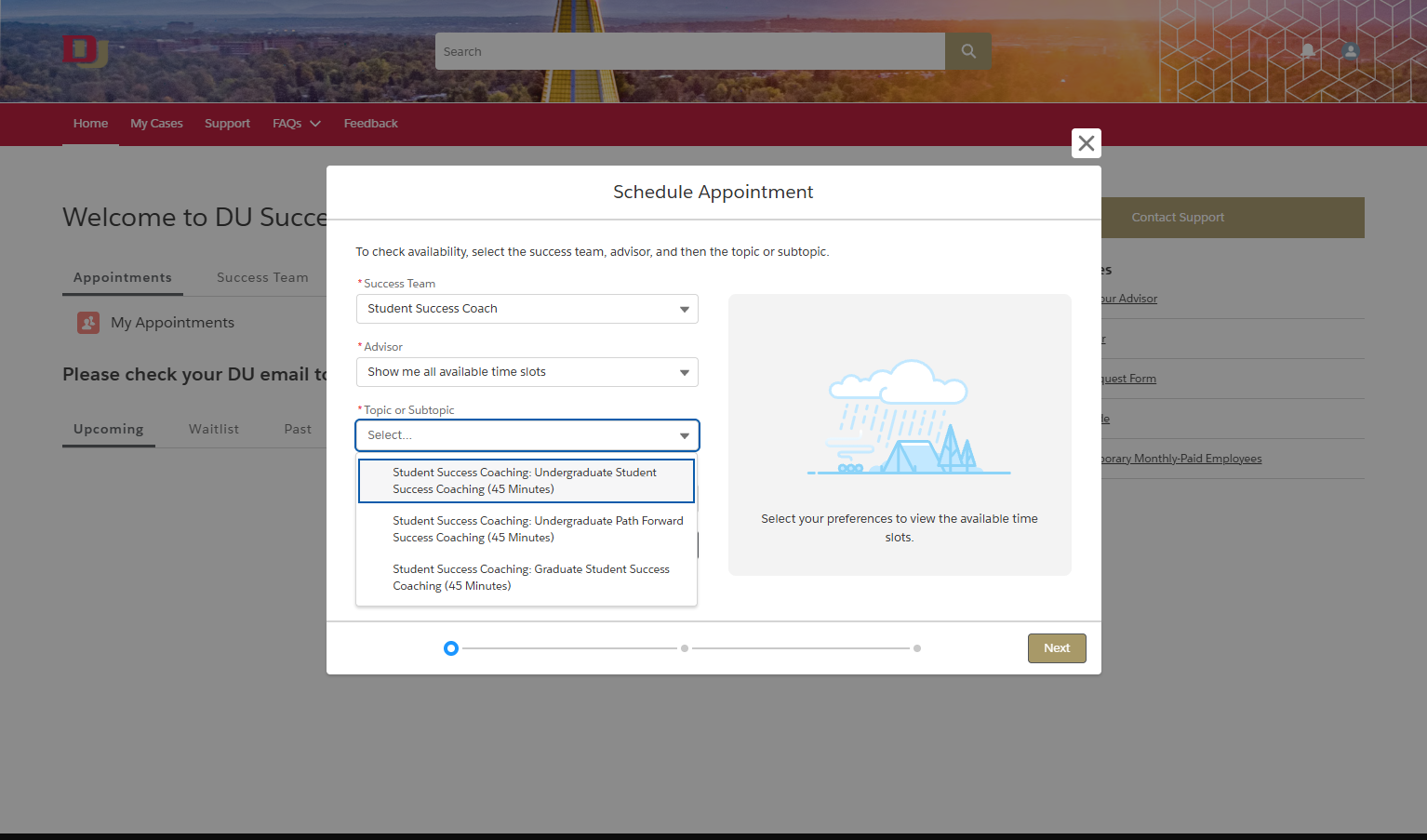1427x840 pixels.
Task: Open the Support nav item
Action: 227,124
